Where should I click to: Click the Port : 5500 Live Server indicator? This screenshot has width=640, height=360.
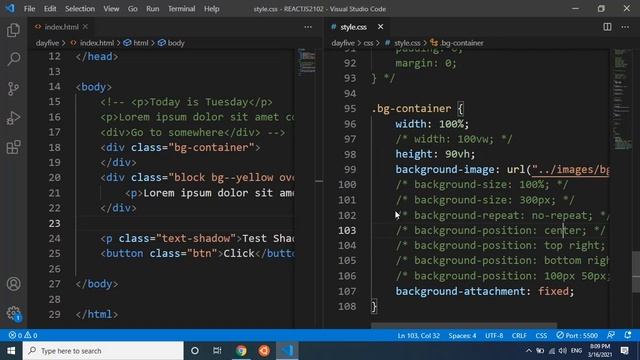click(577, 335)
